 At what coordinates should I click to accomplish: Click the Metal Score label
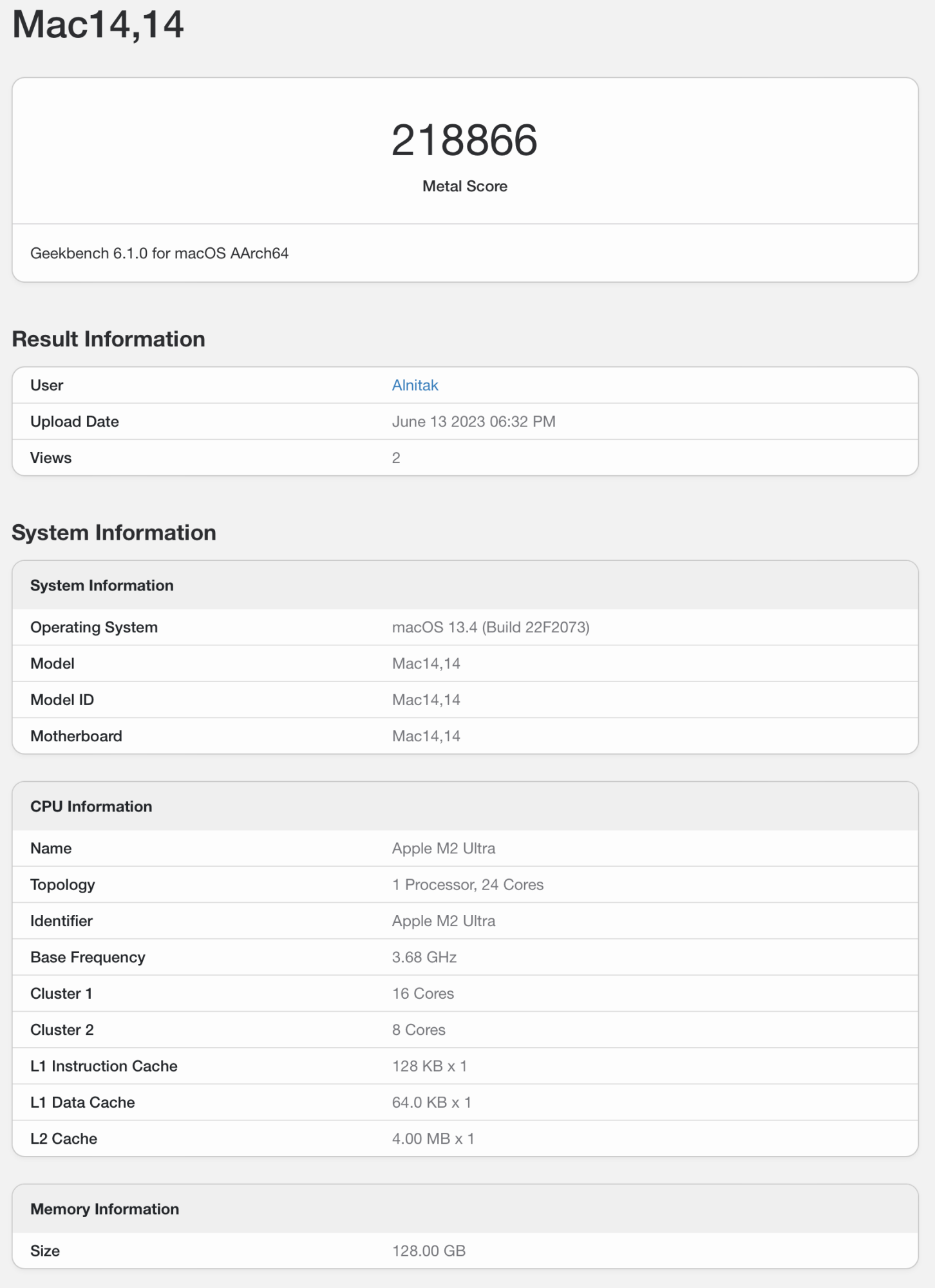pos(464,186)
